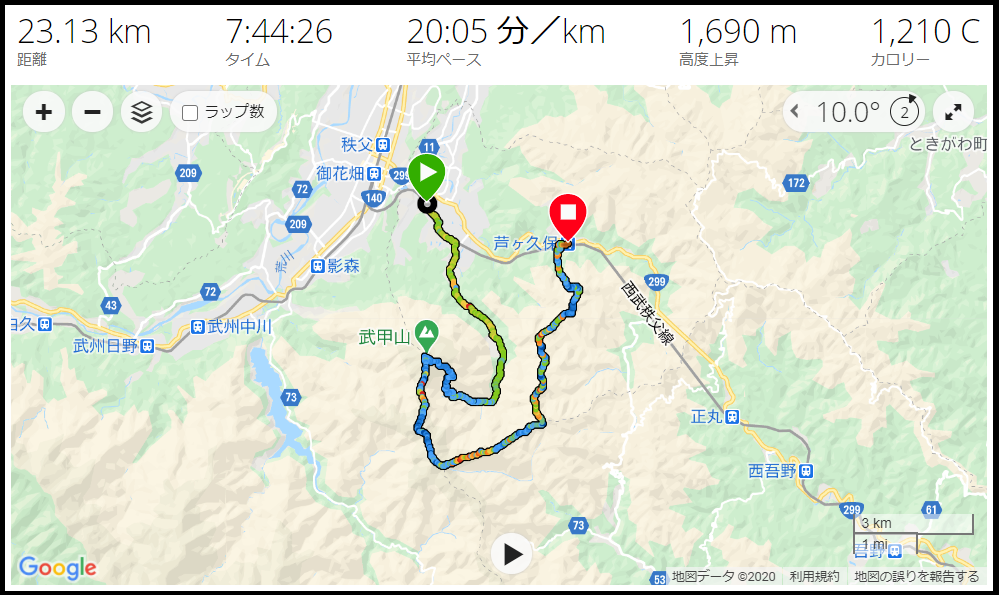Zoom out with the minus button

(92, 112)
